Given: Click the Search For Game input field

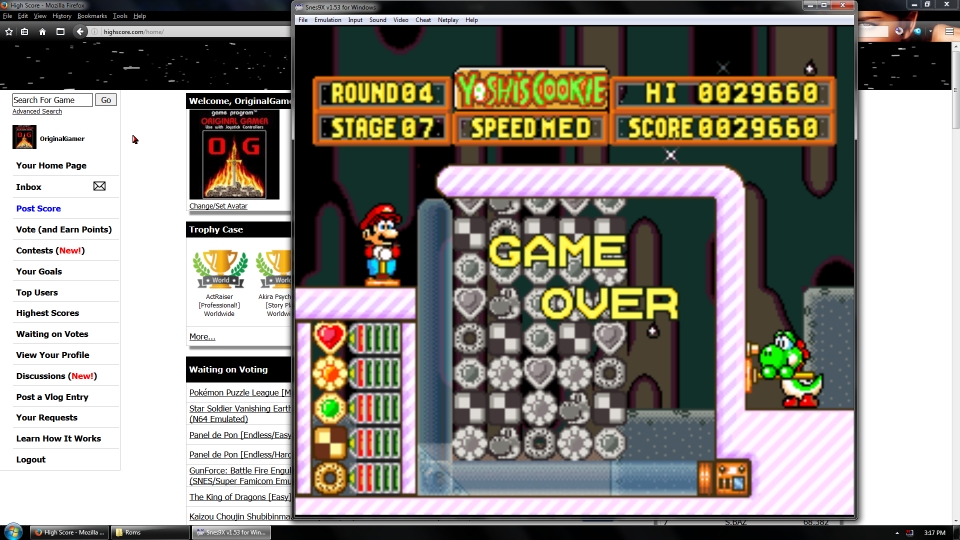Looking at the screenshot, I should point(52,100).
